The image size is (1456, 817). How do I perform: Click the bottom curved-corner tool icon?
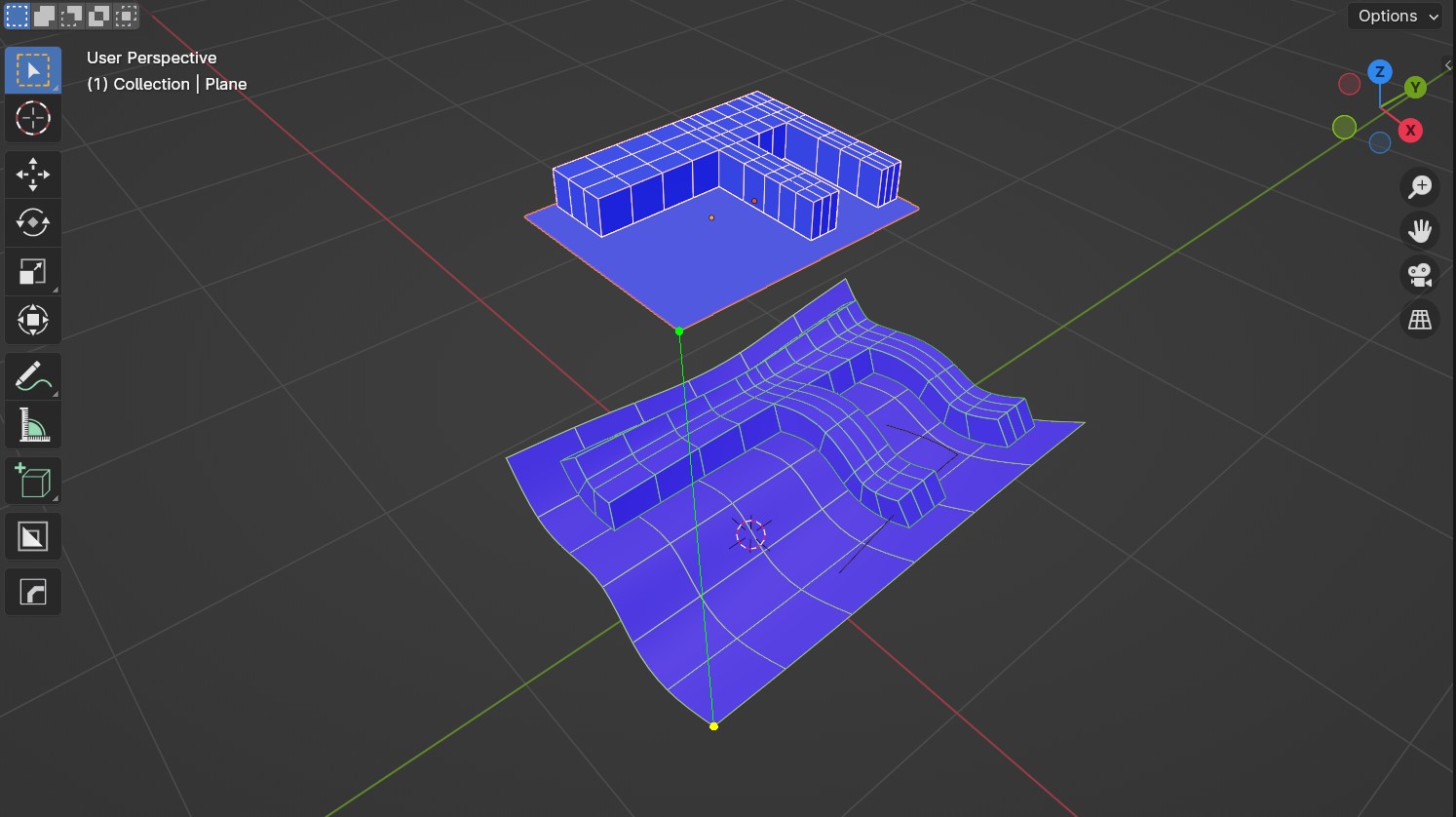pyautogui.click(x=33, y=592)
